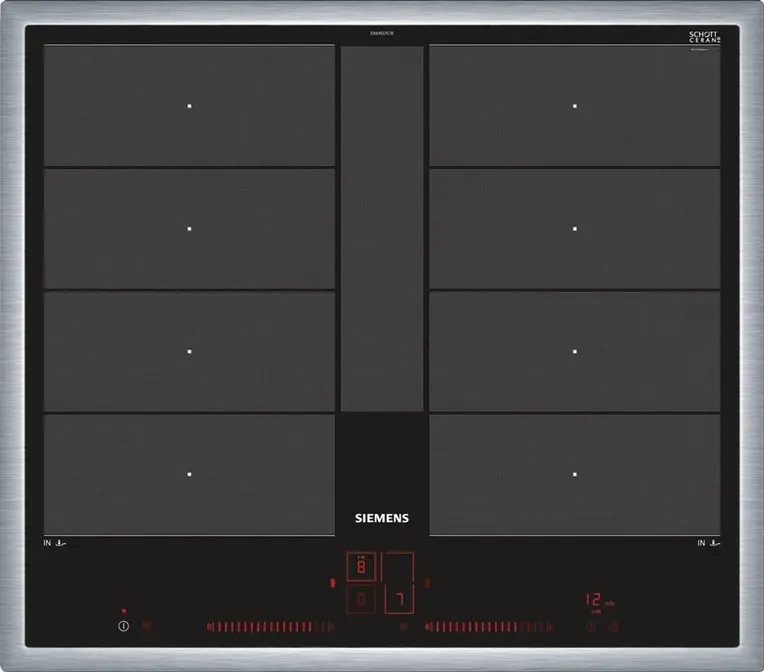Tap center dot of top-right cooking zone
764x672 pixels.
point(575,106)
